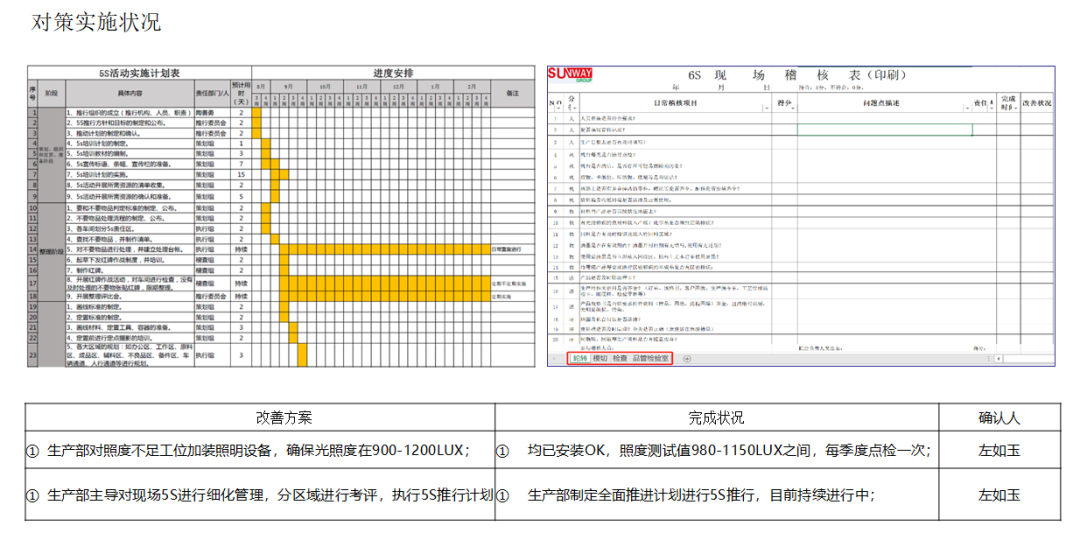1080x533 pixels.
Task: Expand the 得分 column filter arrow
Action: click(793, 104)
